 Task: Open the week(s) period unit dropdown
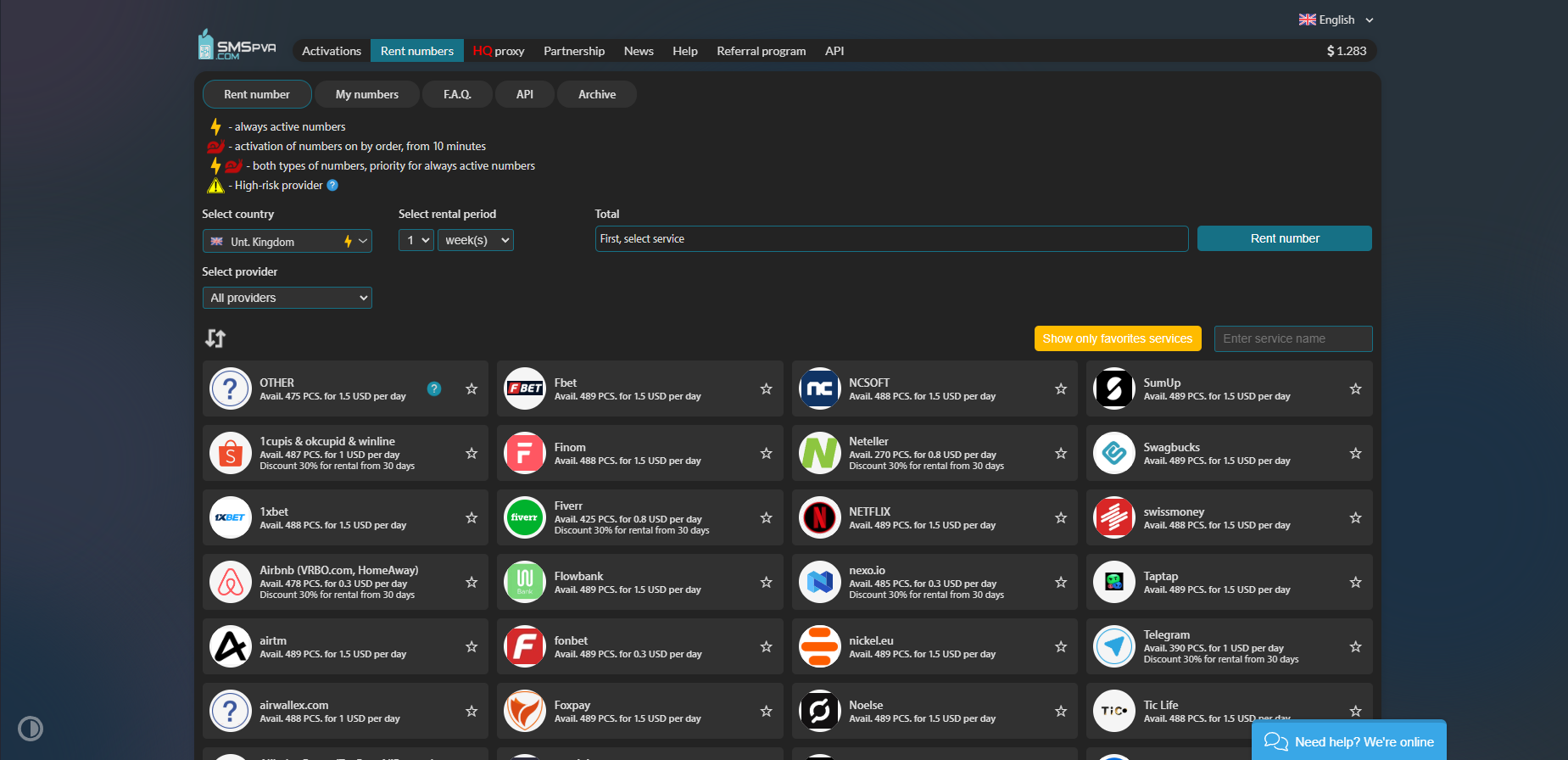(476, 240)
